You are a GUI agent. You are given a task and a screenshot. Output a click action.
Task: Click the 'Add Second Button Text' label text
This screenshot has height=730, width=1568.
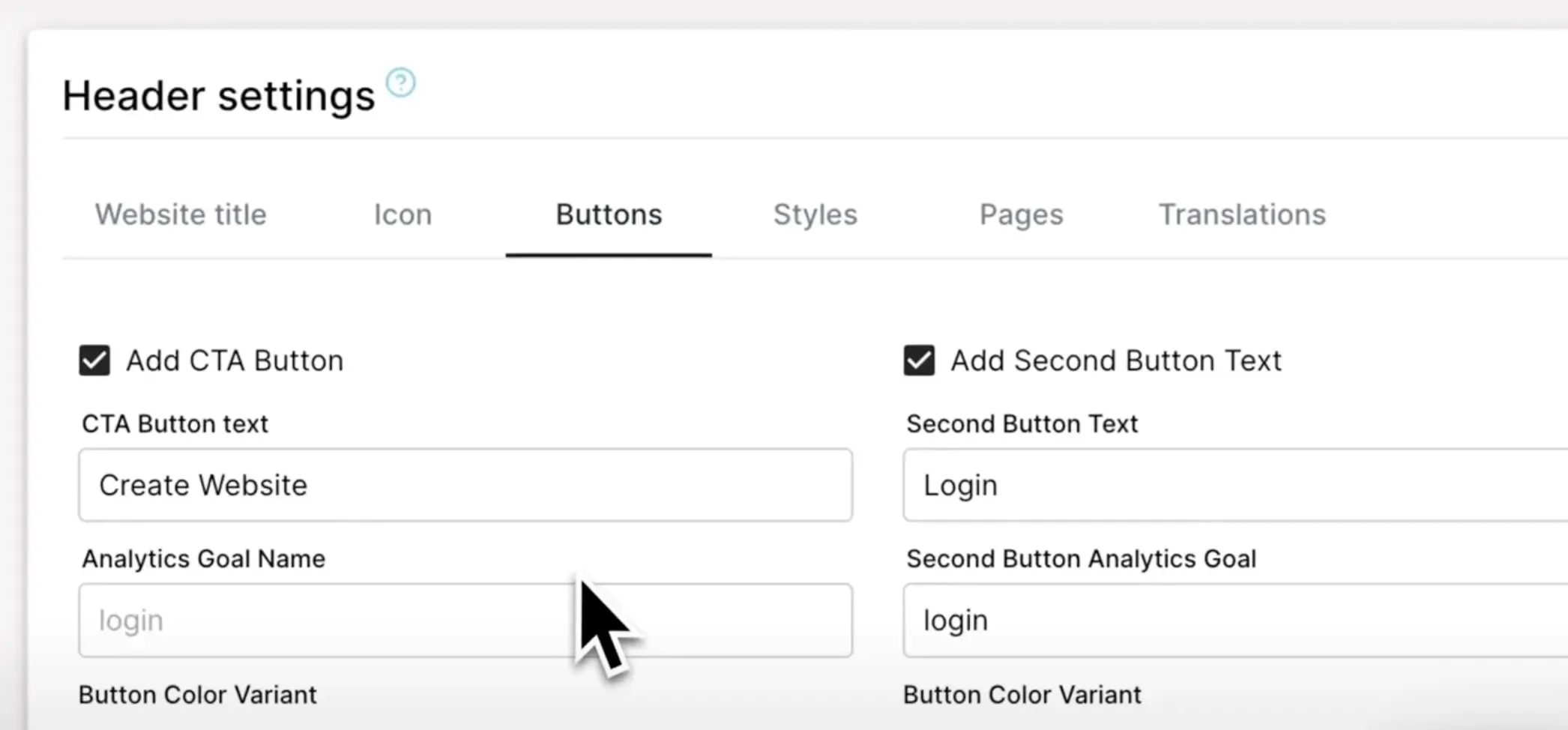point(1116,361)
